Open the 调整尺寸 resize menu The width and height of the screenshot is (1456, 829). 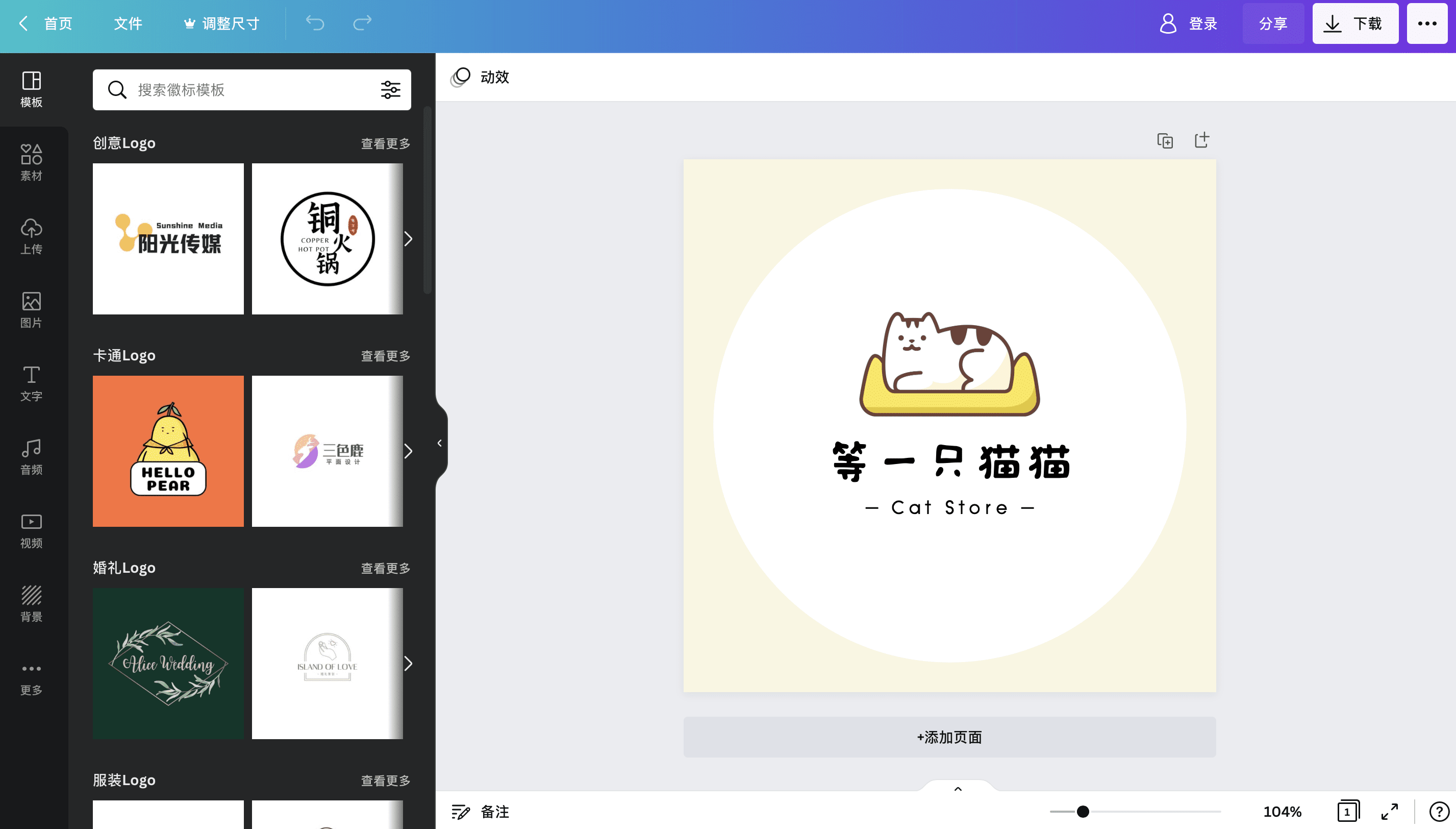tap(221, 23)
